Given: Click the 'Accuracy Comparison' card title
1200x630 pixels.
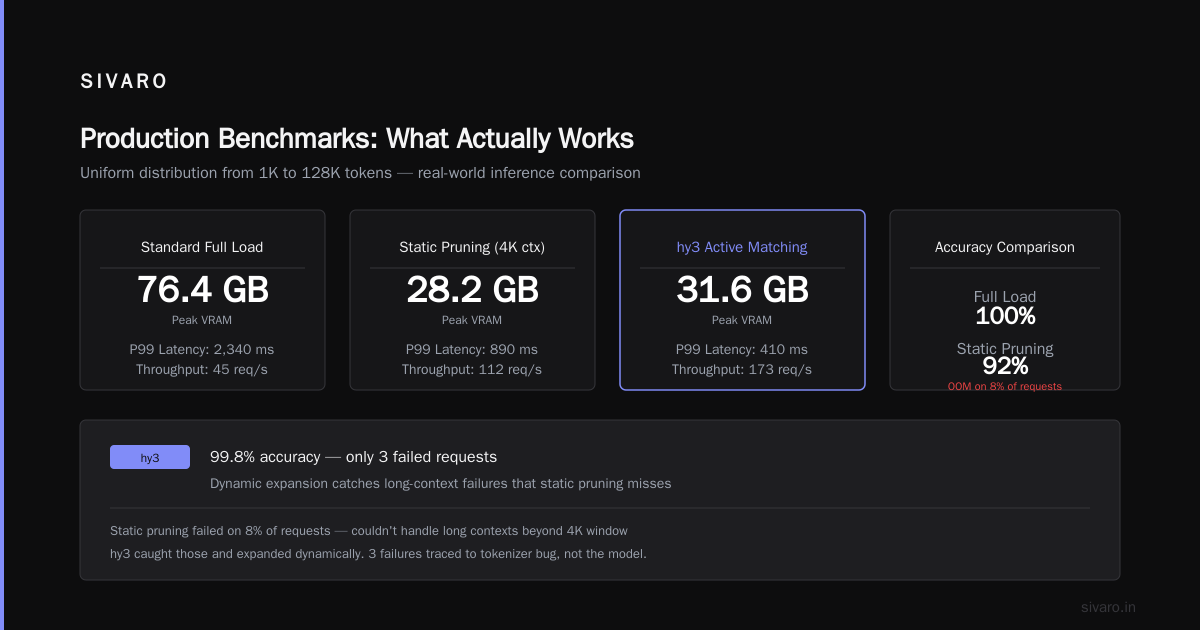Looking at the screenshot, I should click(x=1005, y=247).
